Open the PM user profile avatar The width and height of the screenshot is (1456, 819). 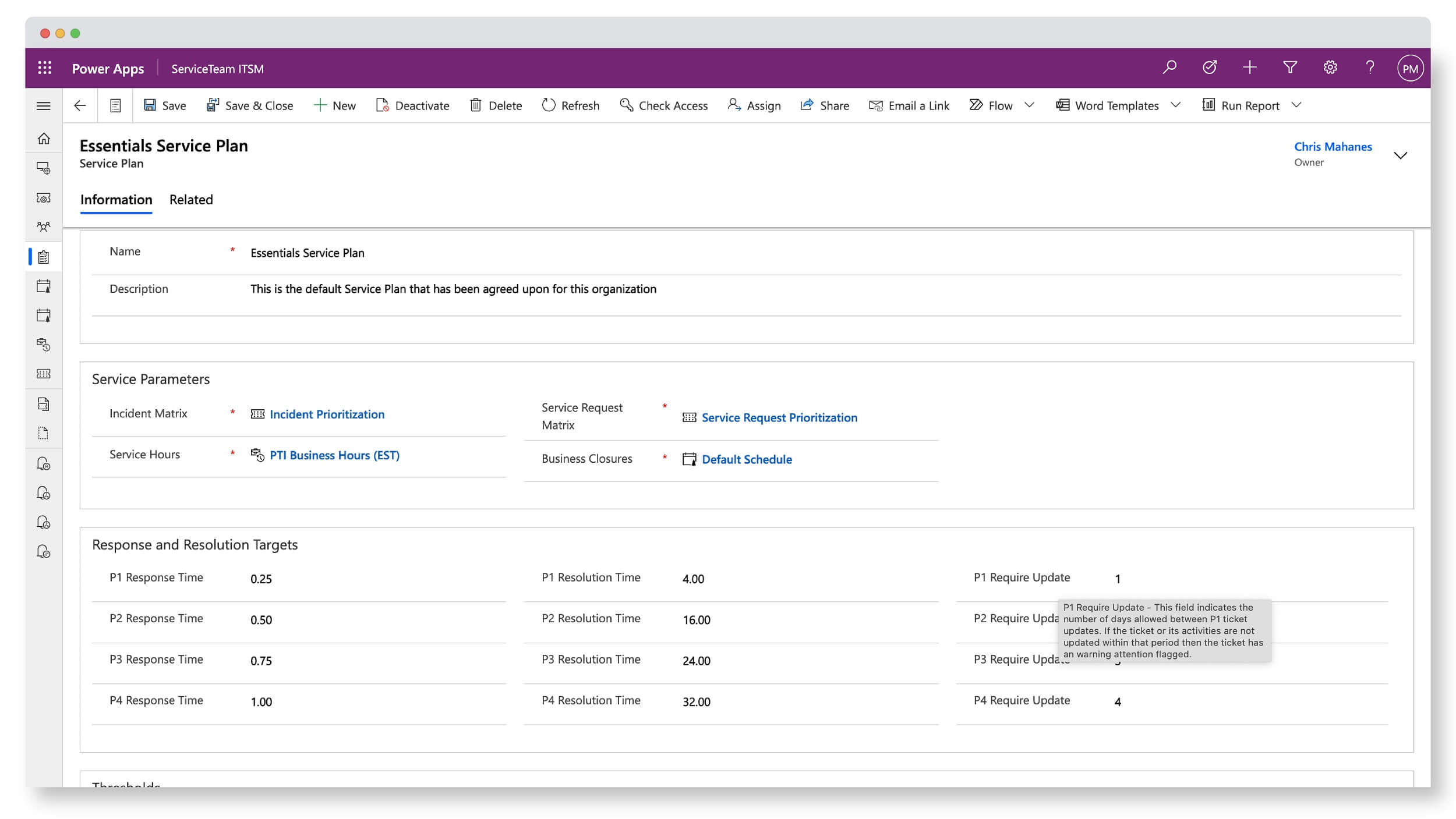pos(1410,68)
